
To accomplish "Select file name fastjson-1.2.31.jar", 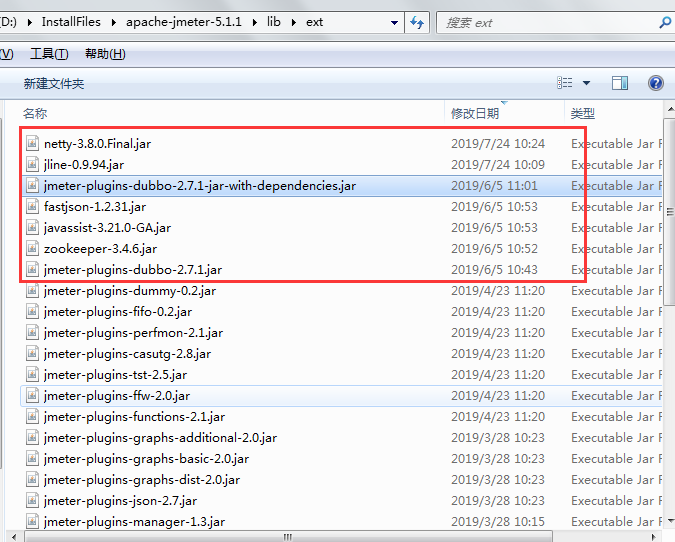I will tap(95, 207).
